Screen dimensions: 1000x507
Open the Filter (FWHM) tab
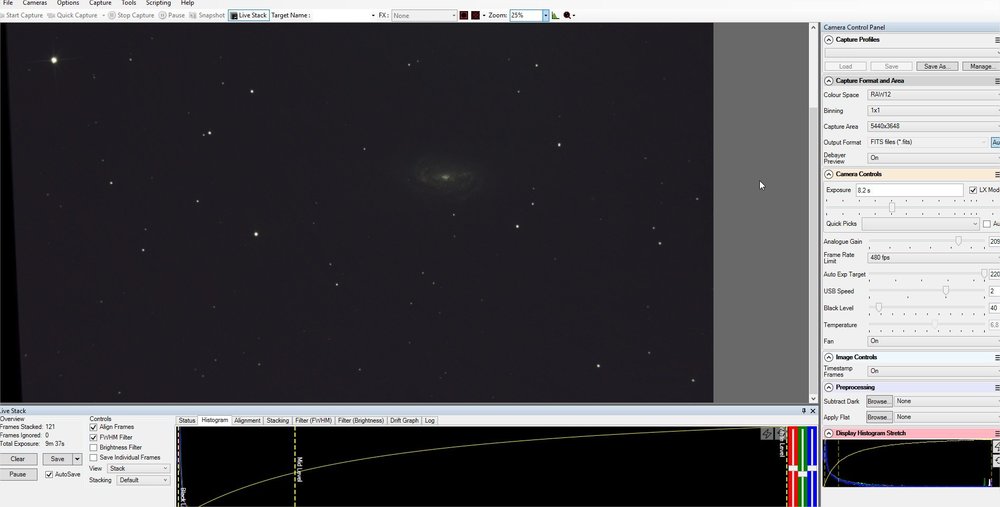[313, 420]
